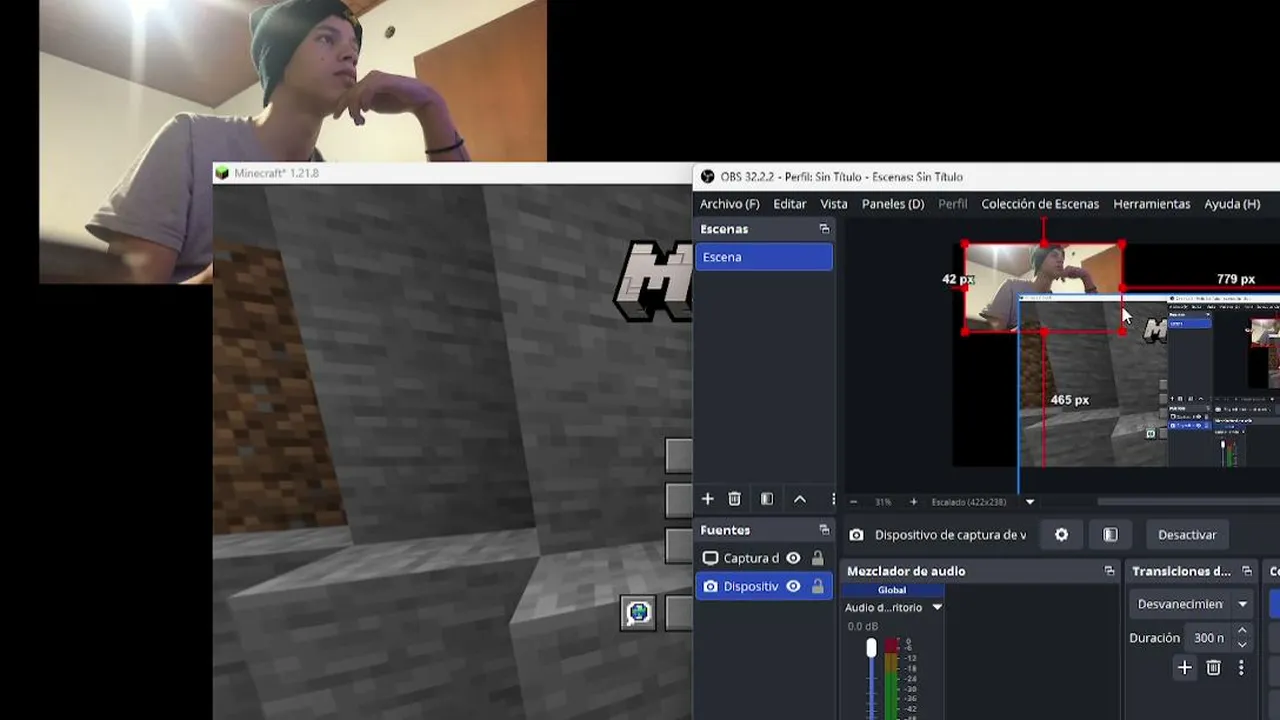The width and height of the screenshot is (1280, 720).
Task: Select the Global tab in audio mixer
Action: click(x=892, y=590)
